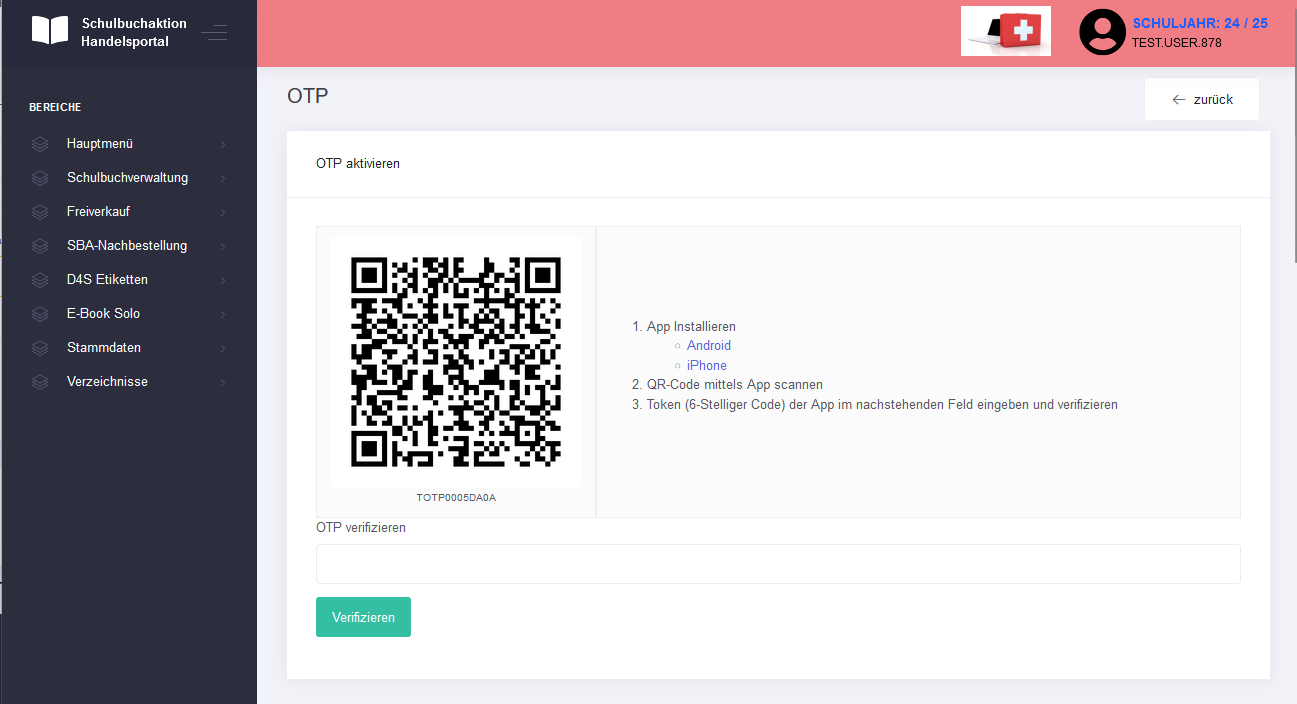
Task: Expand the D4S Etiketten chevron
Action: coord(222,281)
